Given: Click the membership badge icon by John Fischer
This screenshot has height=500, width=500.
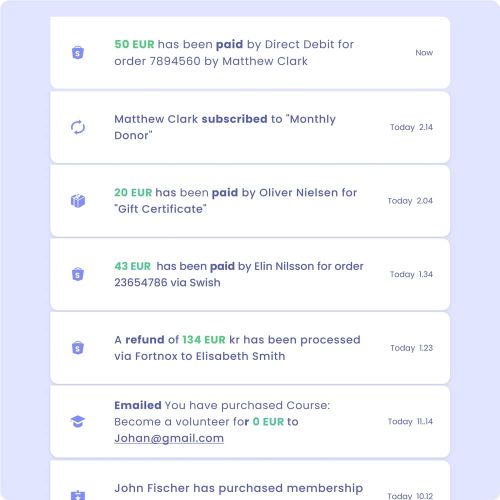Looking at the screenshot, I should [x=78, y=495].
